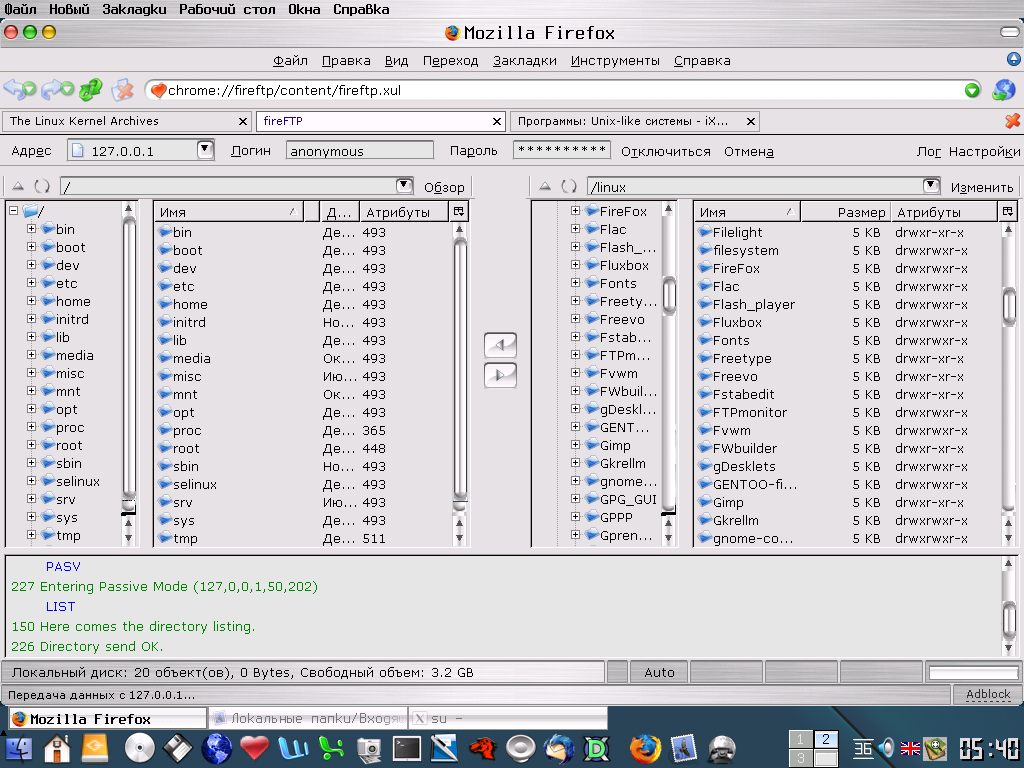Go up one level in remote pane
This screenshot has width=1024, height=768.
(x=545, y=187)
